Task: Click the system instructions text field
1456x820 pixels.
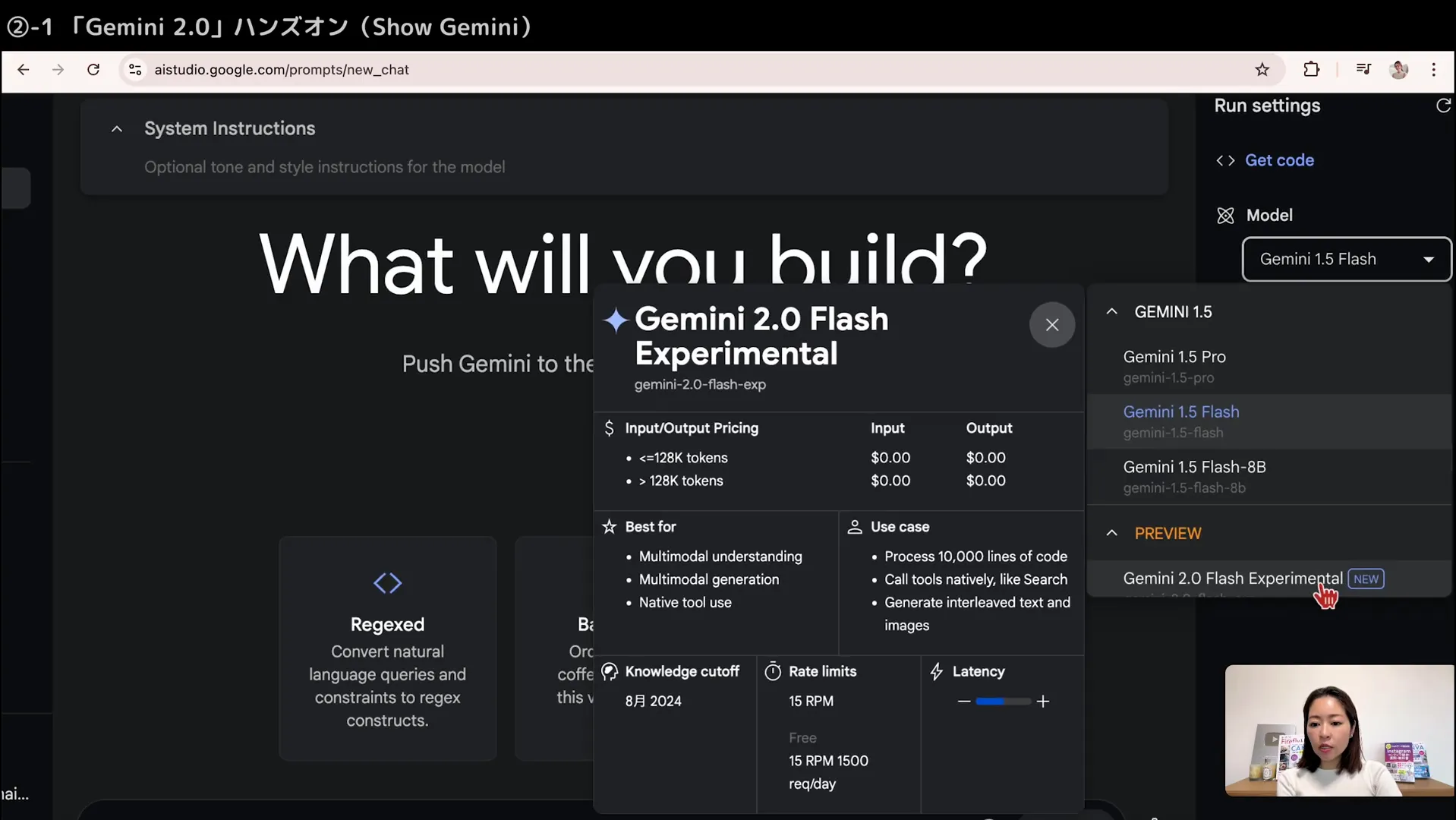Action: click(324, 167)
